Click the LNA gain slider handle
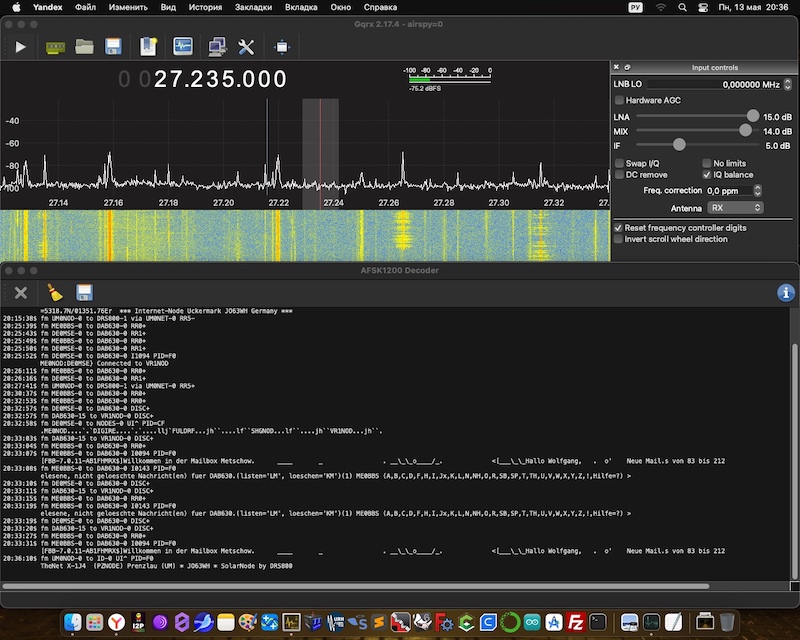800x640 pixels. (753, 117)
